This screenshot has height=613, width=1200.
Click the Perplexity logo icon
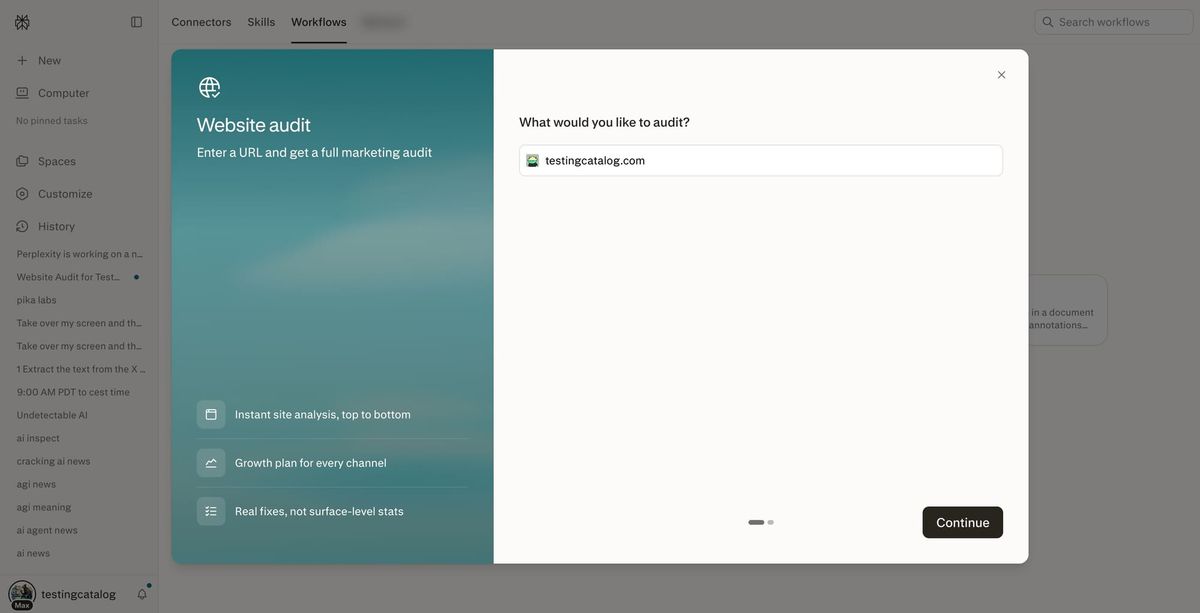pyautogui.click(x=22, y=22)
